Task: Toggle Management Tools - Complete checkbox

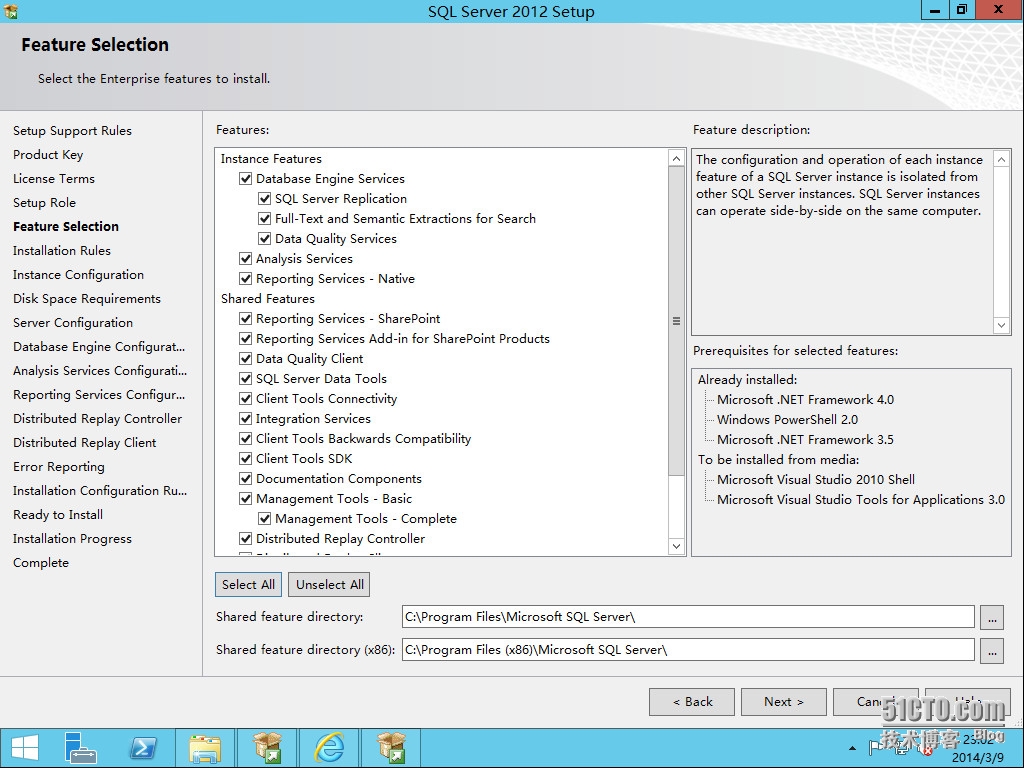Action: pyautogui.click(x=264, y=519)
